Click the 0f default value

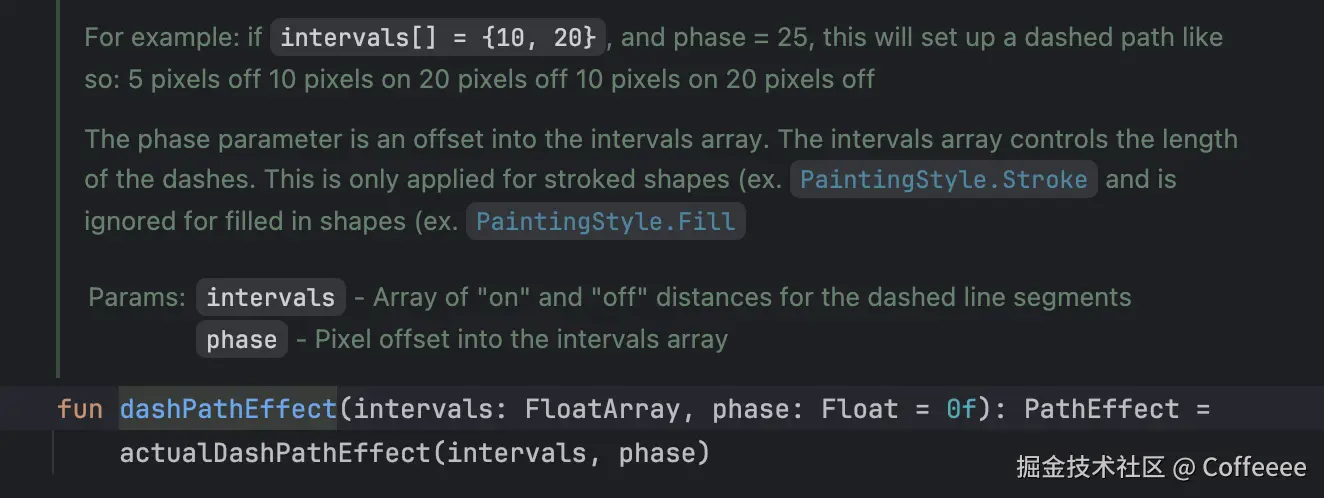click(x=960, y=409)
